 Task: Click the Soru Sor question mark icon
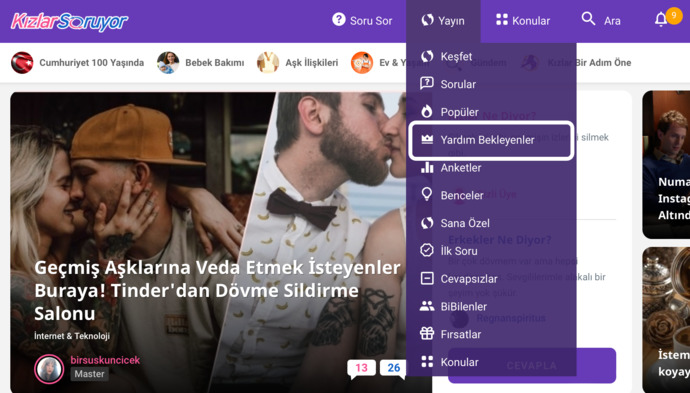(x=338, y=19)
